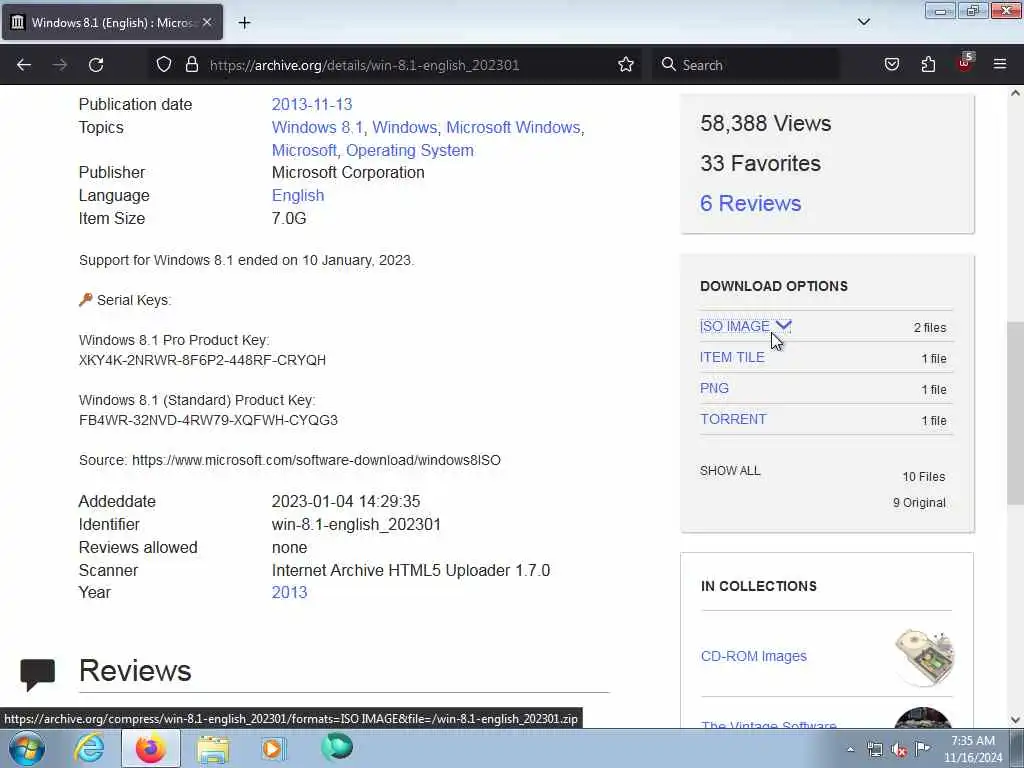
Task: Launch Internet Explorer from the taskbar
Action: coord(89,748)
